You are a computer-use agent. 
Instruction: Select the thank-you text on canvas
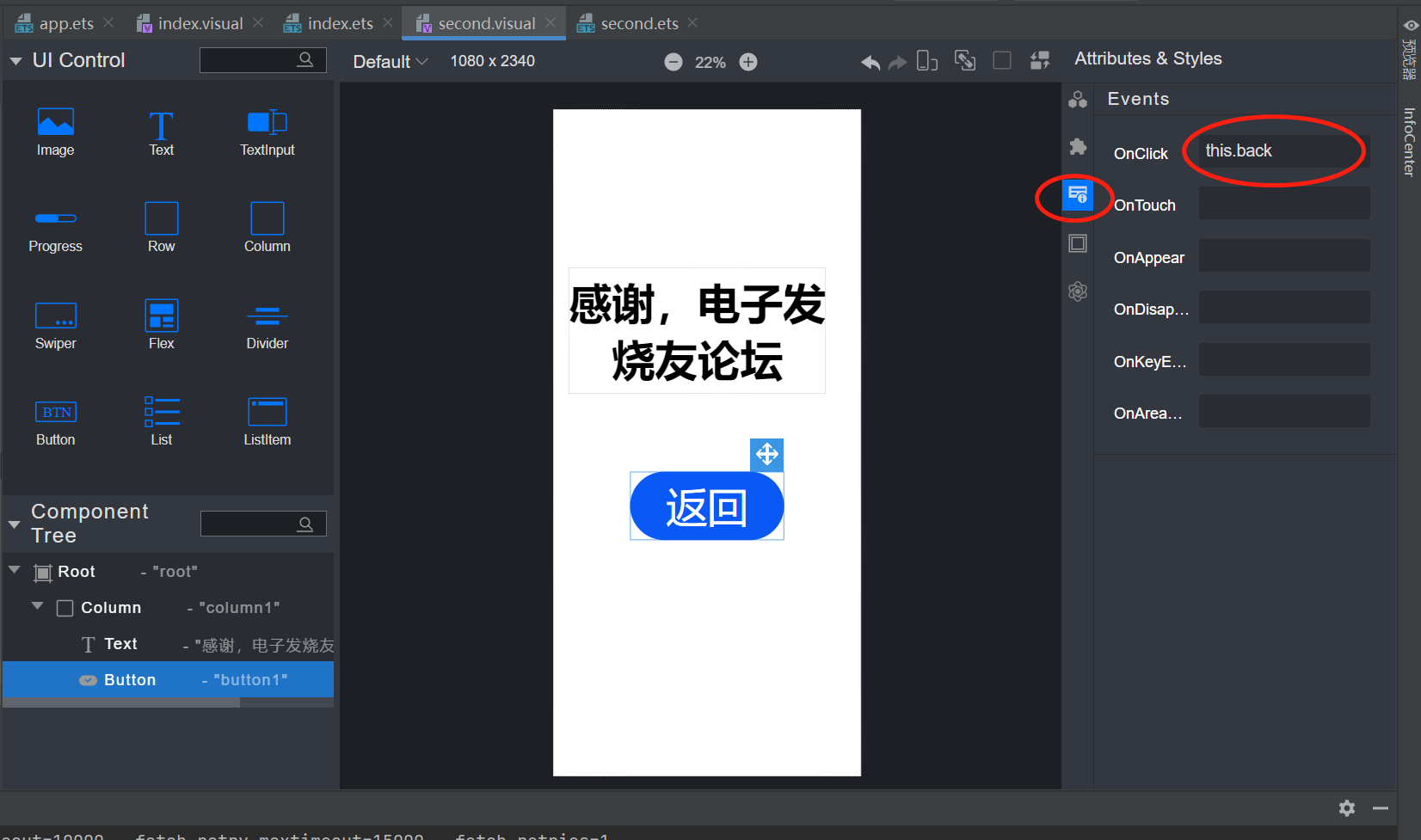(x=697, y=331)
